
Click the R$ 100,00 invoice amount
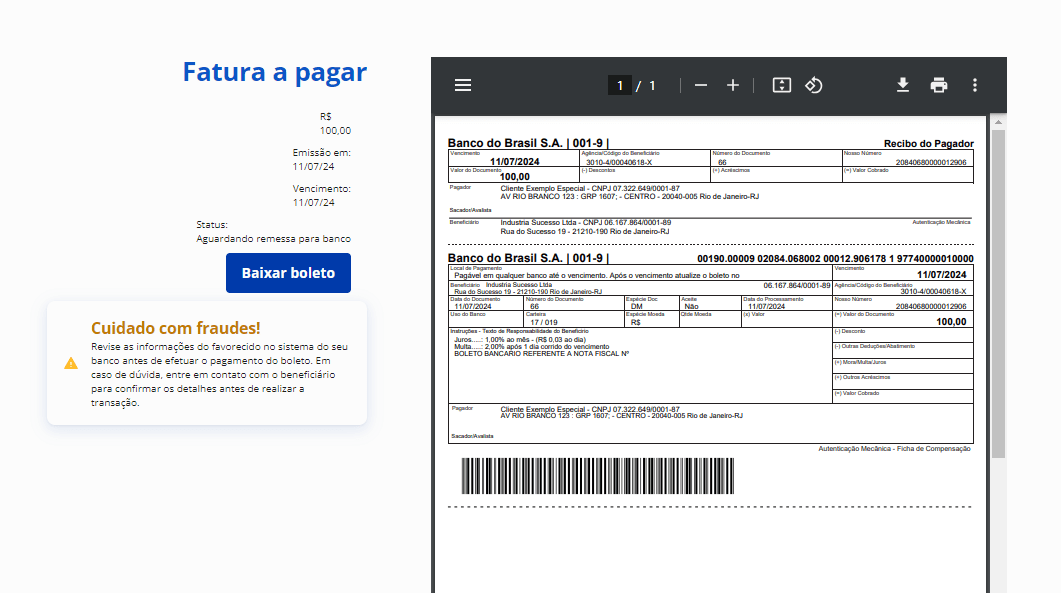pyautogui.click(x=335, y=130)
